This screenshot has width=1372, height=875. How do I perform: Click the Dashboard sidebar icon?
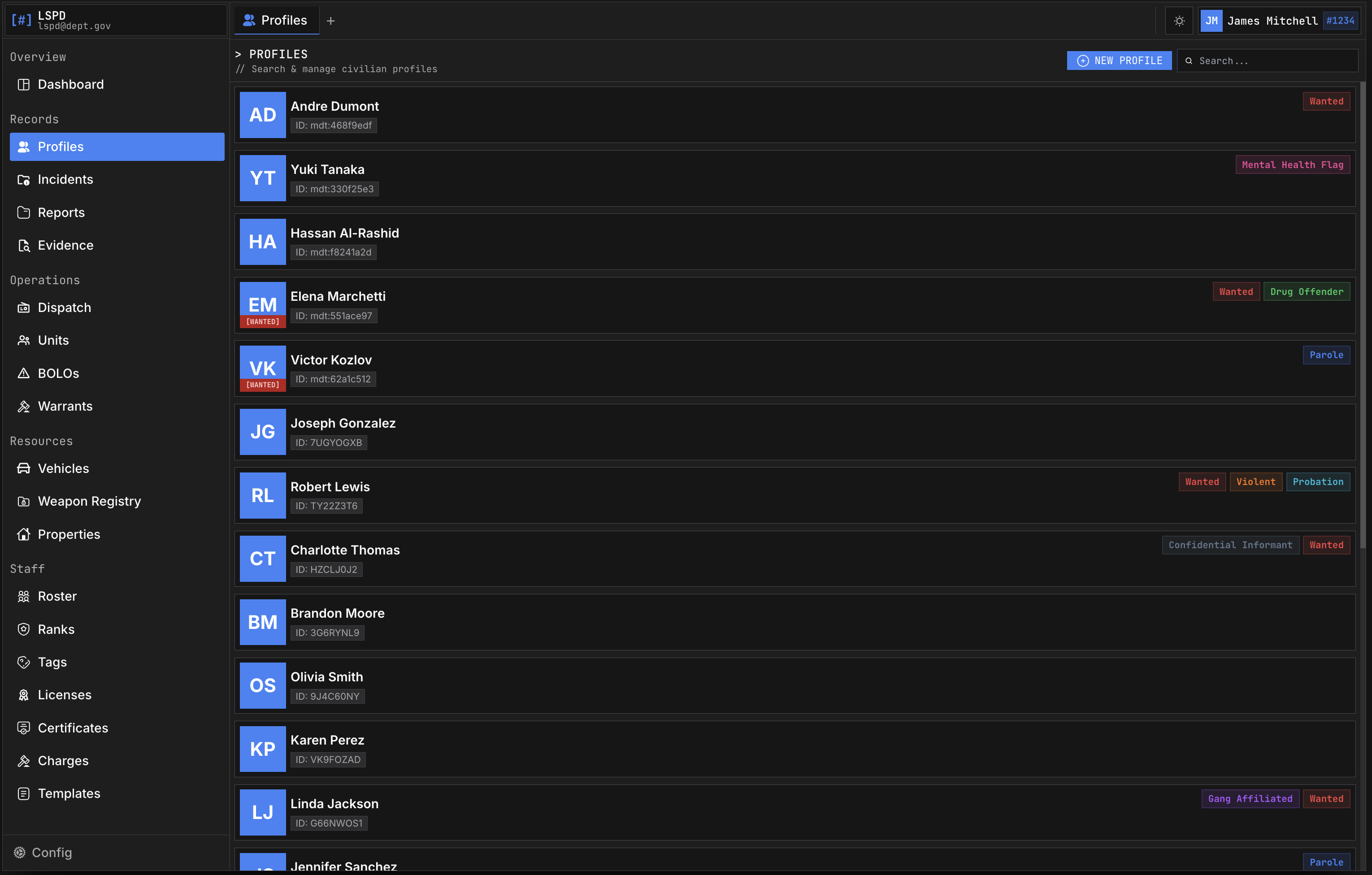pyautogui.click(x=23, y=84)
